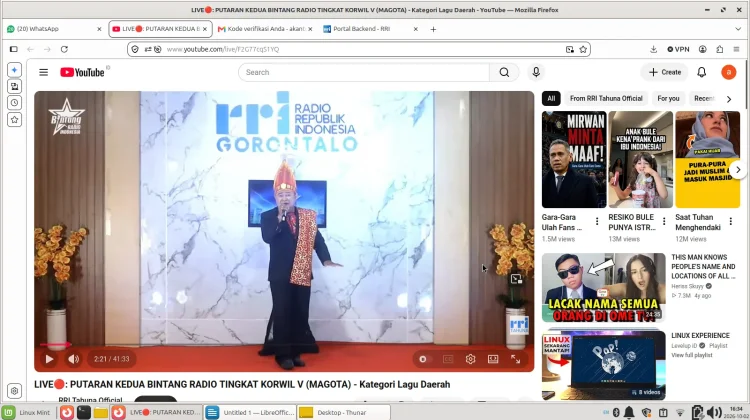The width and height of the screenshot is (750, 420).
Task: Switch to Desktop - Thunar taskbar window
Action: click(343, 412)
